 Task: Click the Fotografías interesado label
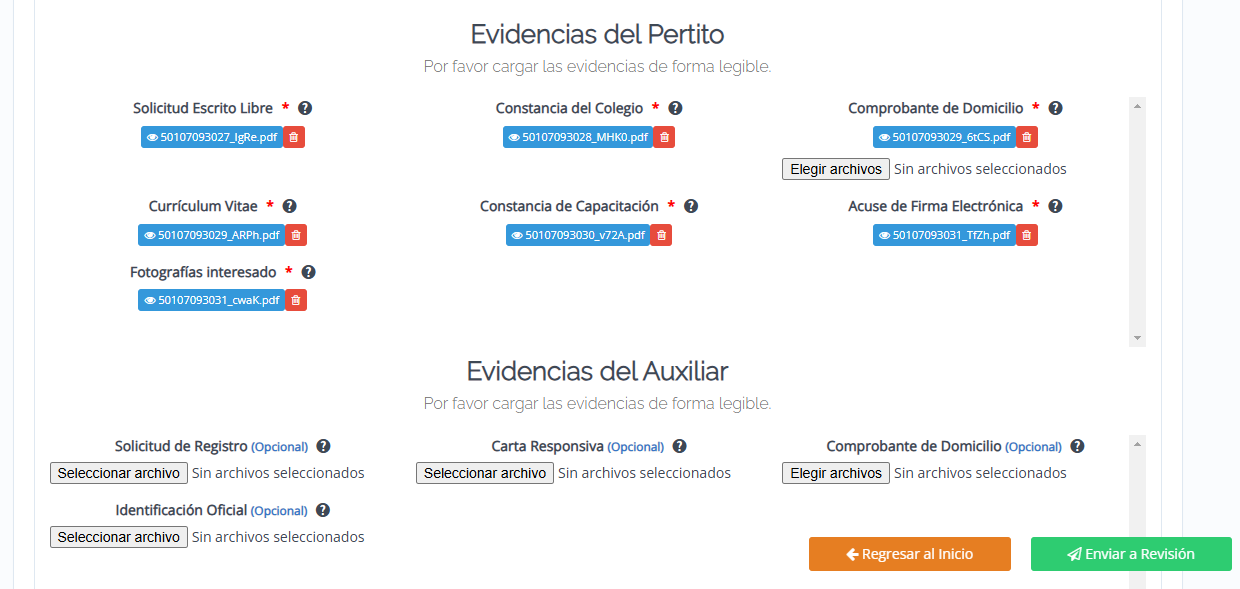click(203, 272)
